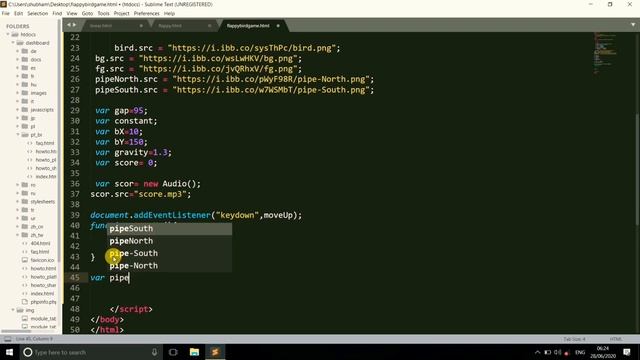640x360 pixels.
Task: Open the Selection menu
Action: (38, 13)
